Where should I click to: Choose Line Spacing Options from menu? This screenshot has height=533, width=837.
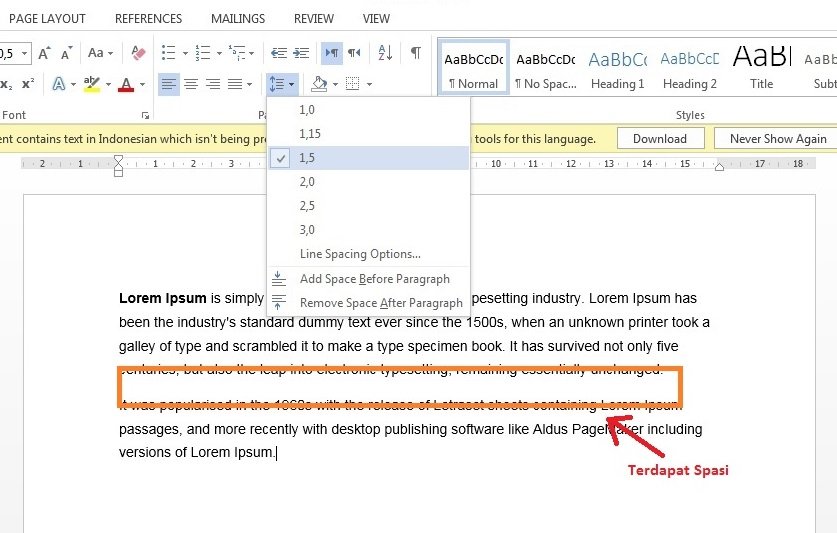coord(360,254)
